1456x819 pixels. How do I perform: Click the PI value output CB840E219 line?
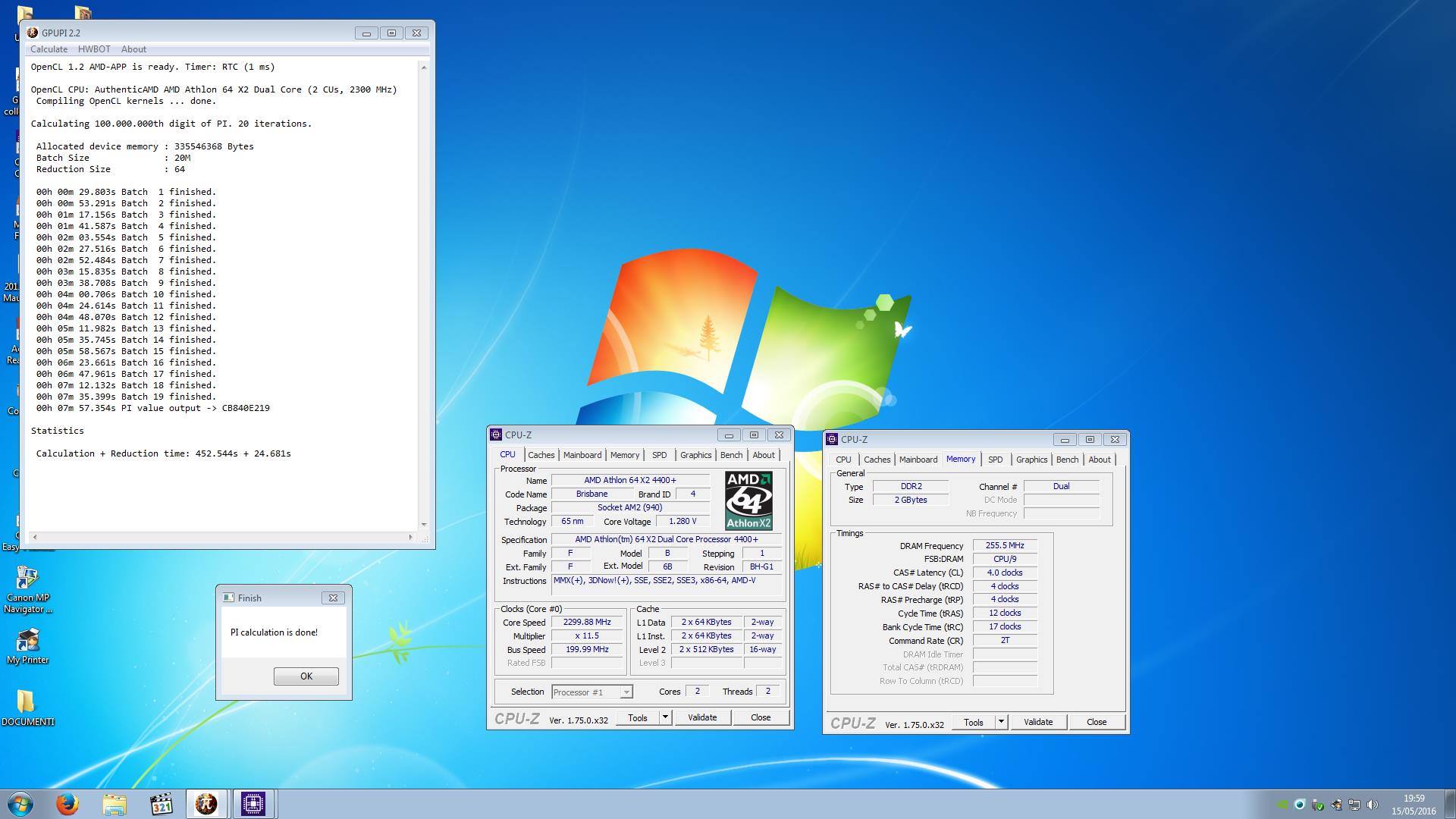[x=153, y=408]
